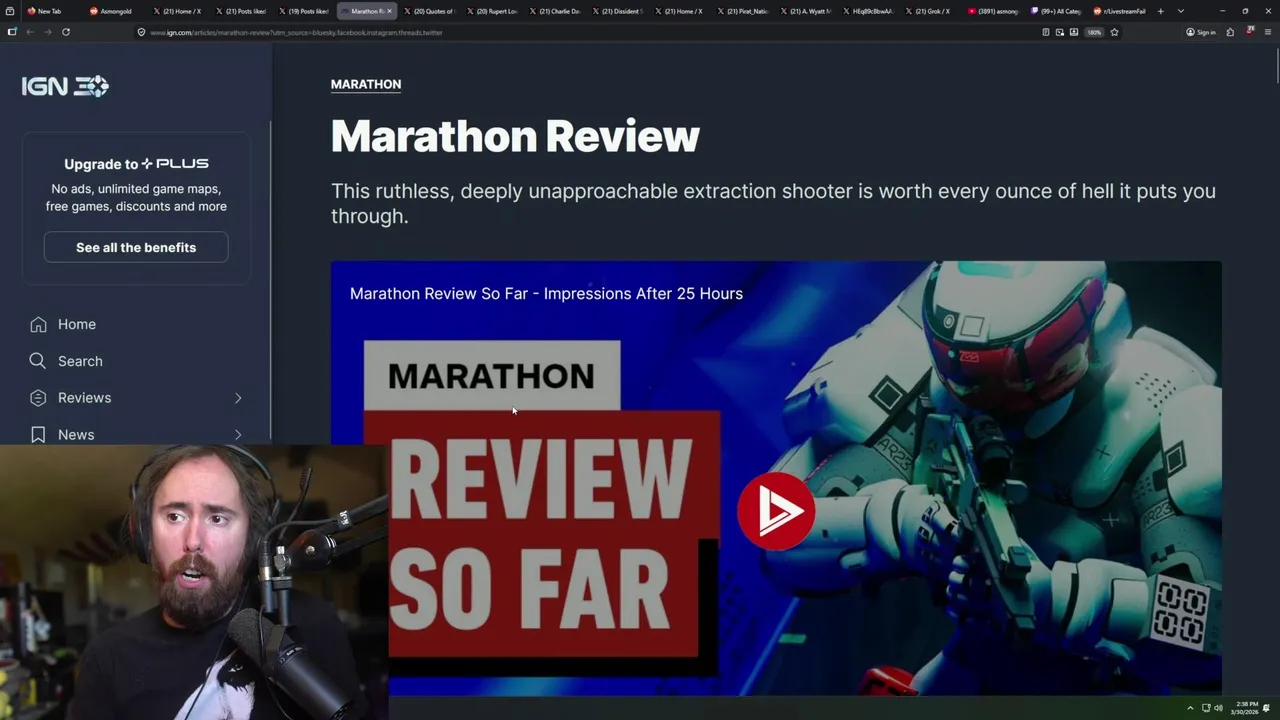Image resolution: width=1280 pixels, height=720 pixels.
Task: Switch to the (21) Dissident tab
Action: click(617, 11)
